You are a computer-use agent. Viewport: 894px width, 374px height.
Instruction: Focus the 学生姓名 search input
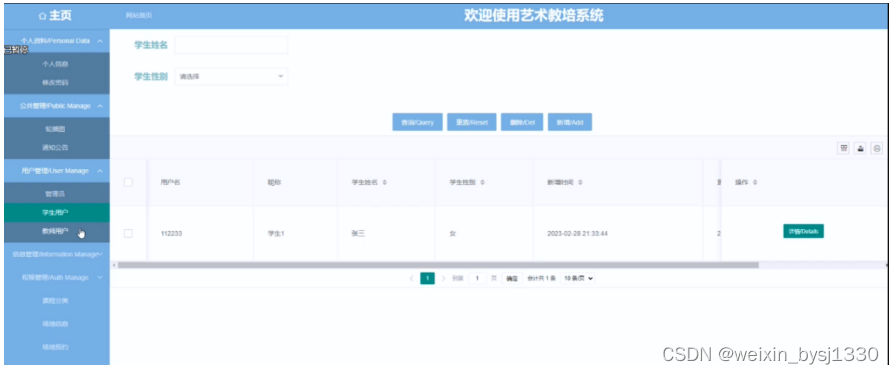pos(231,45)
